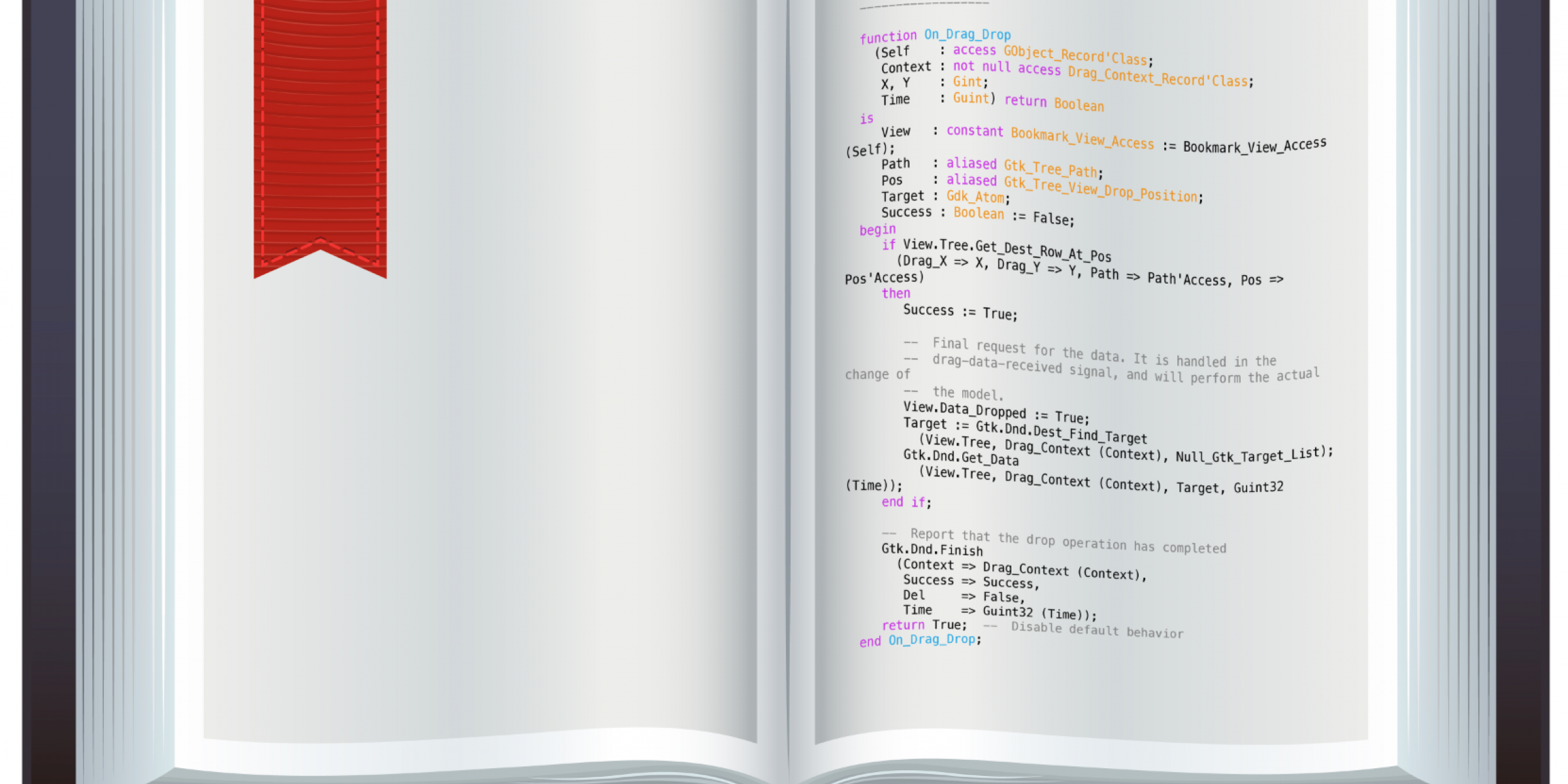Click the wrapped "(Self);" line fragment
Viewport: 1568px width, 784px height.
[x=870, y=150]
